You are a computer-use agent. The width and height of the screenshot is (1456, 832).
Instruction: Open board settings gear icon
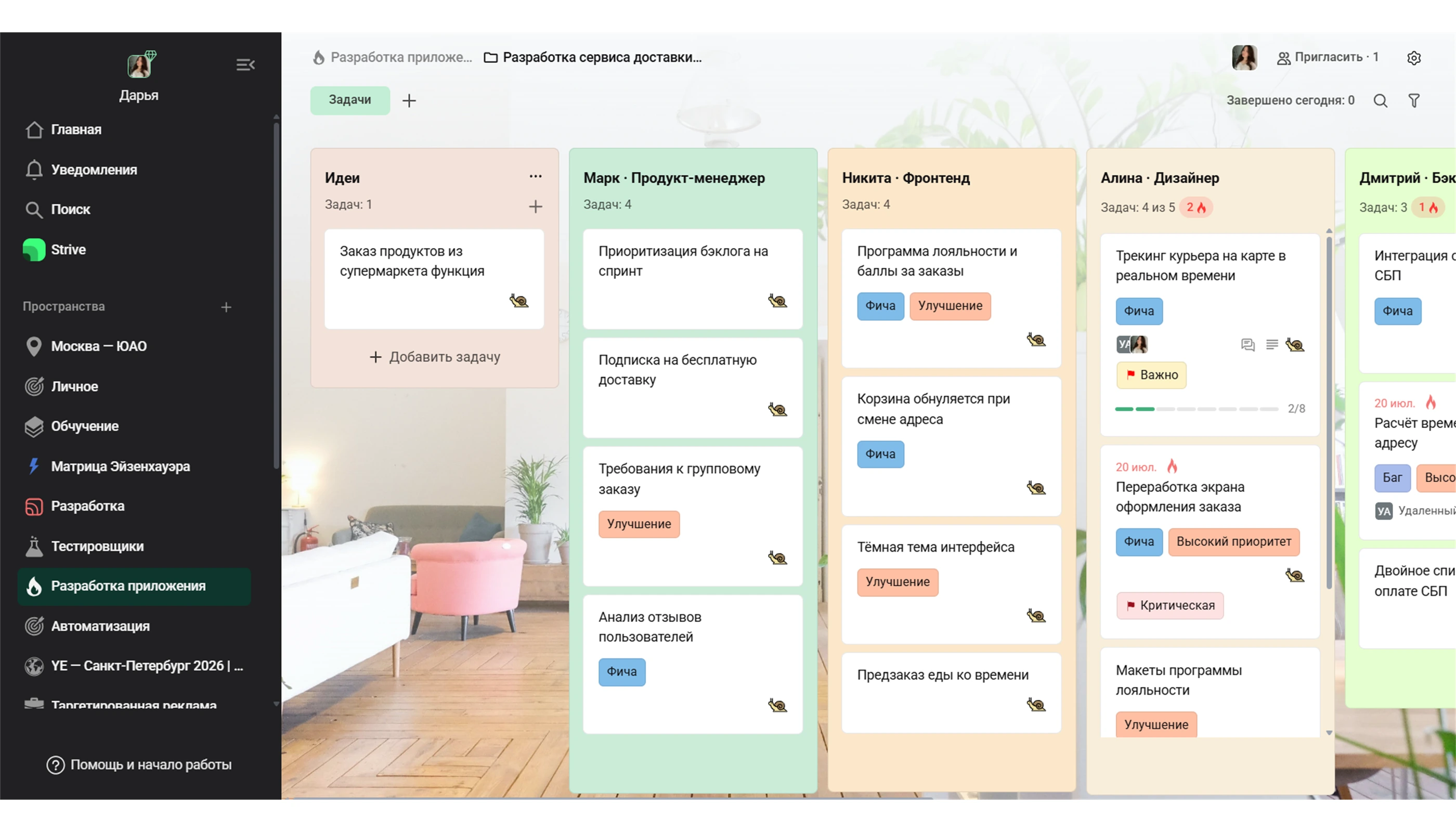tap(1413, 58)
